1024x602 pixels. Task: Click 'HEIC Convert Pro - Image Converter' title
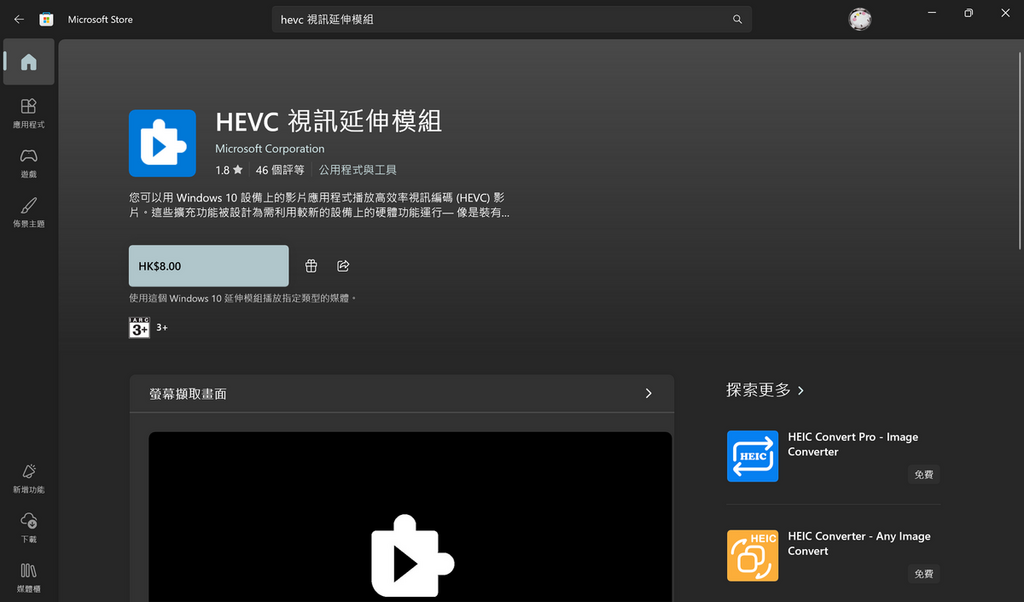(x=853, y=444)
